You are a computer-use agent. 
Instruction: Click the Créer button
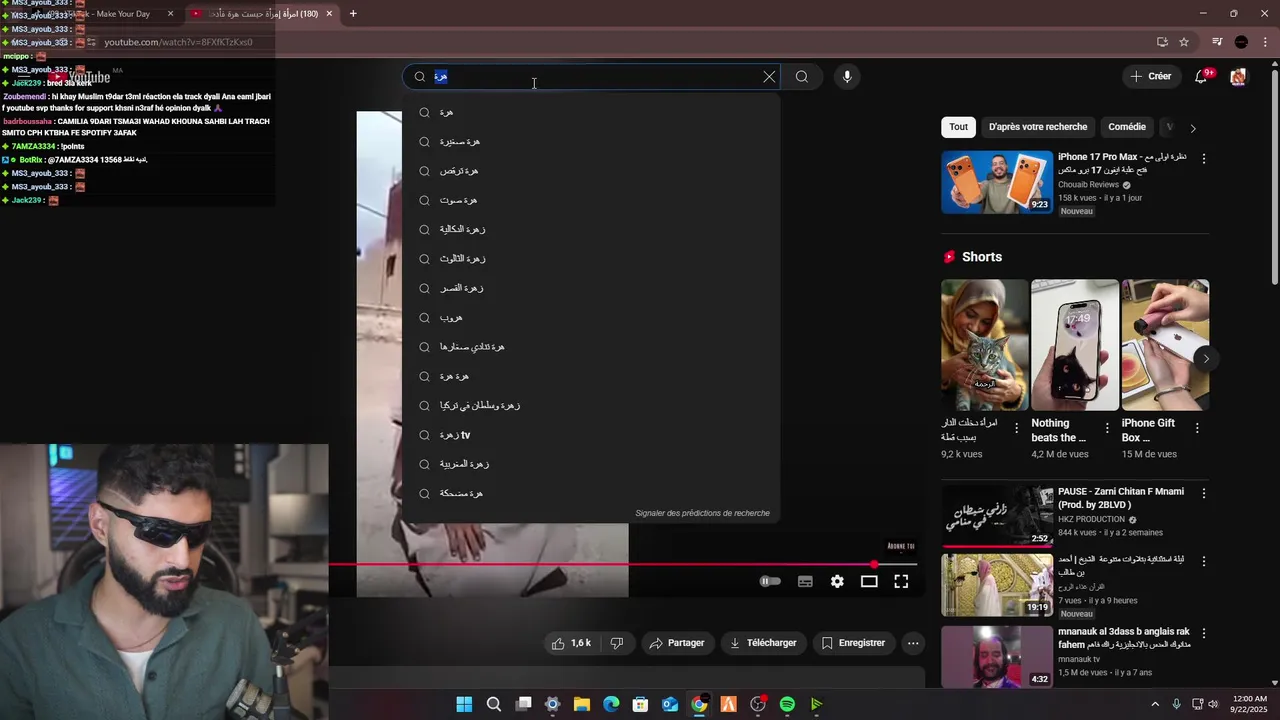[1150, 76]
